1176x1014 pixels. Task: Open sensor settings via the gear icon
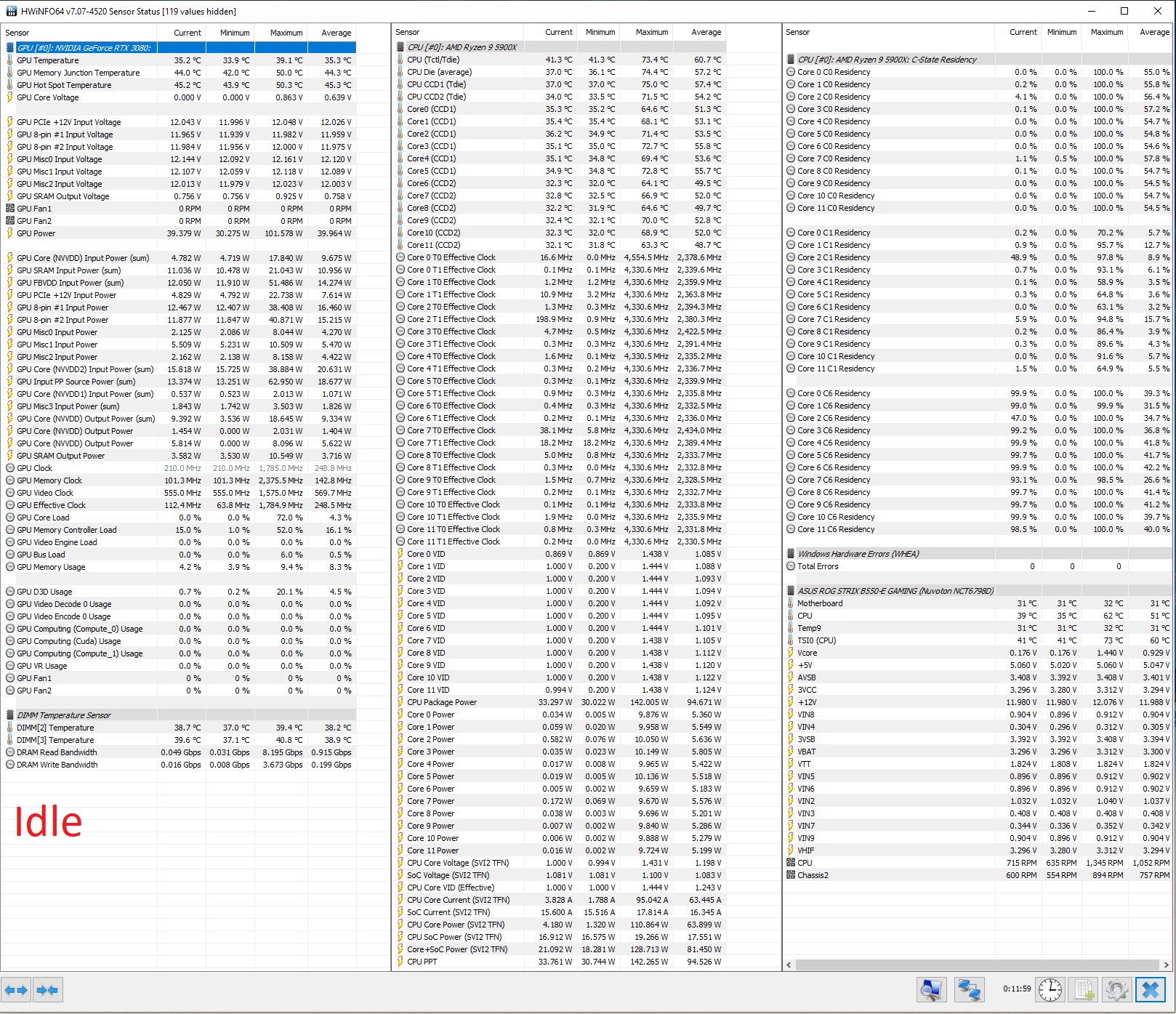(x=1117, y=989)
